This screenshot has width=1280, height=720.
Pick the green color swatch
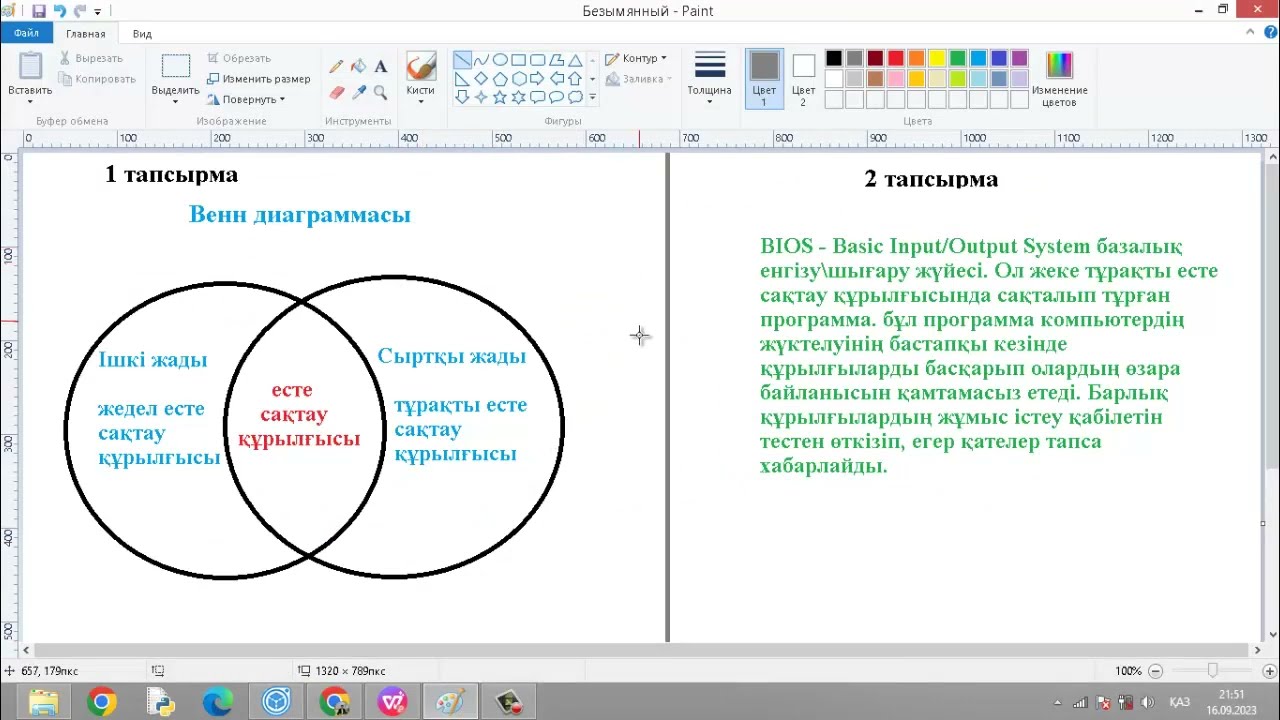(x=958, y=58)
